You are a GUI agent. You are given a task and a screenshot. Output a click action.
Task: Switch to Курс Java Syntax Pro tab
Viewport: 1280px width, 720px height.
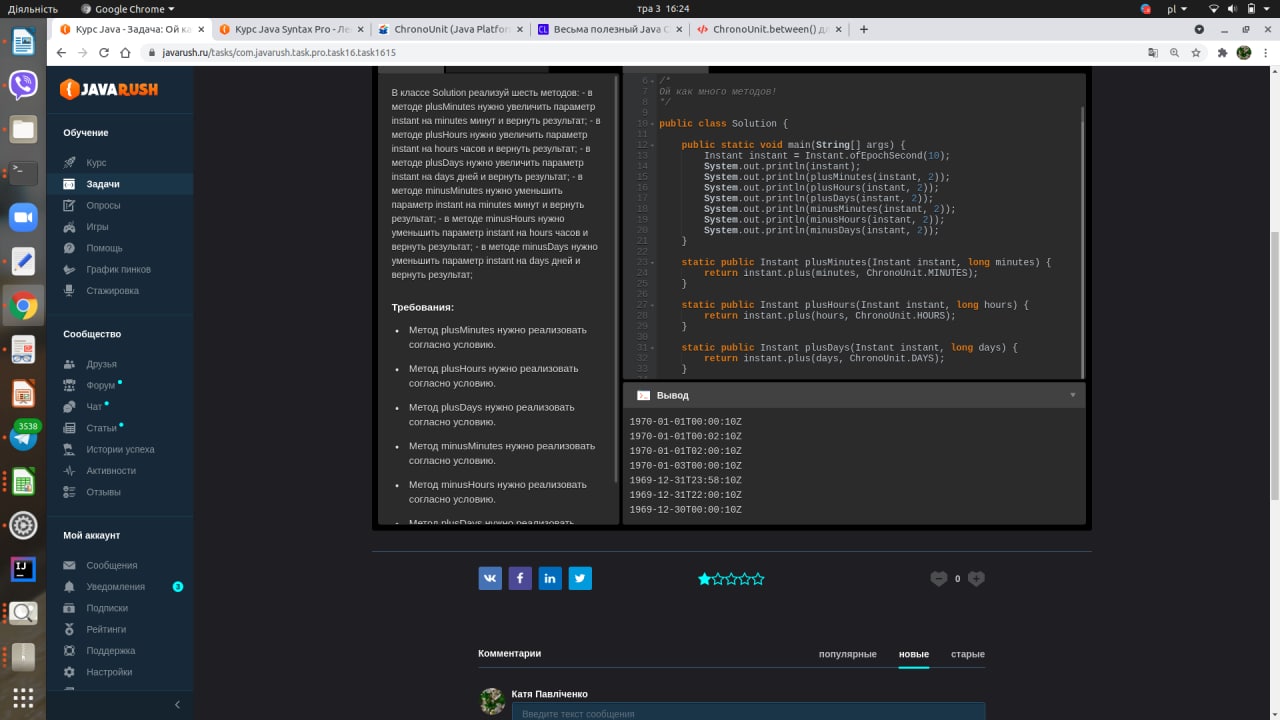point(289,29)
